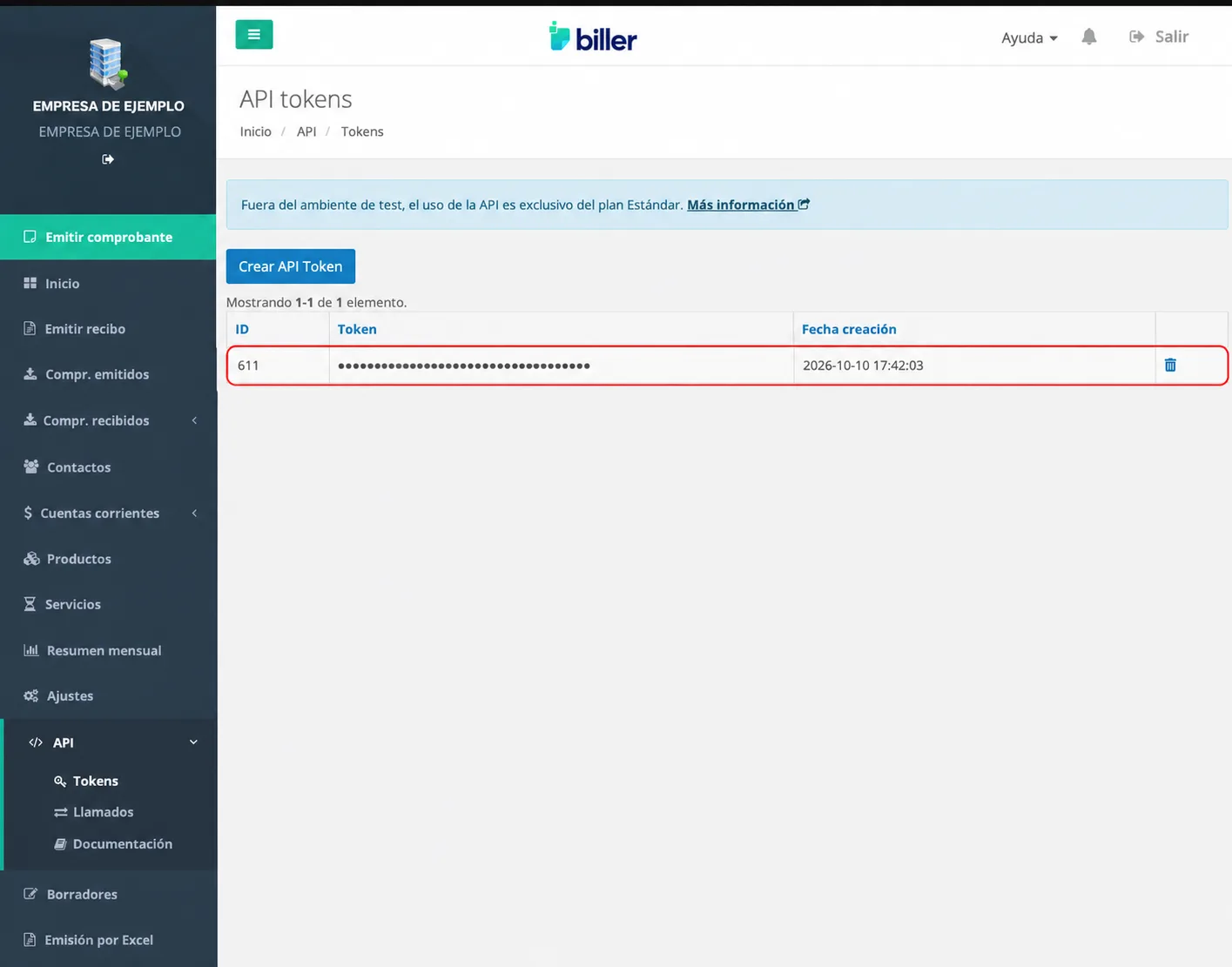Click the masked token value
Image resolution: width=1232 pixels, height=967 pixels.
pos(464,366)
